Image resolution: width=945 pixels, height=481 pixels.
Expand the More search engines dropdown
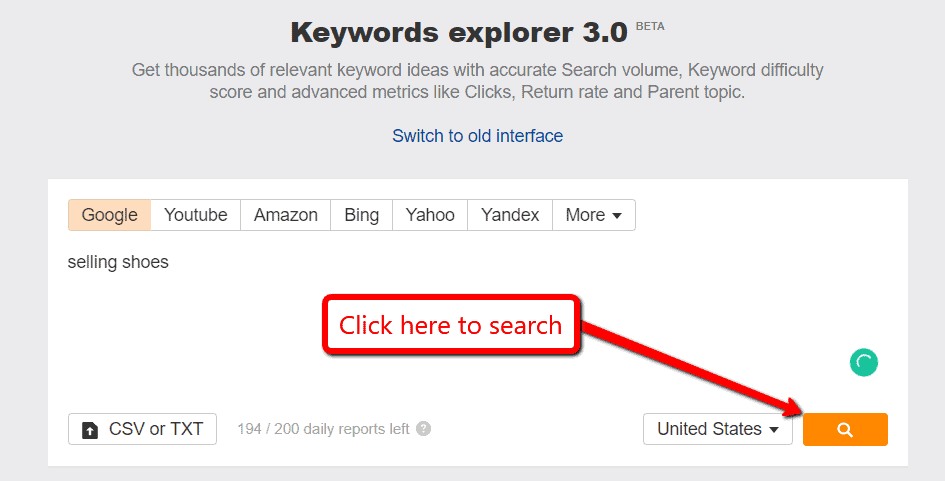(x=594, y=215)
